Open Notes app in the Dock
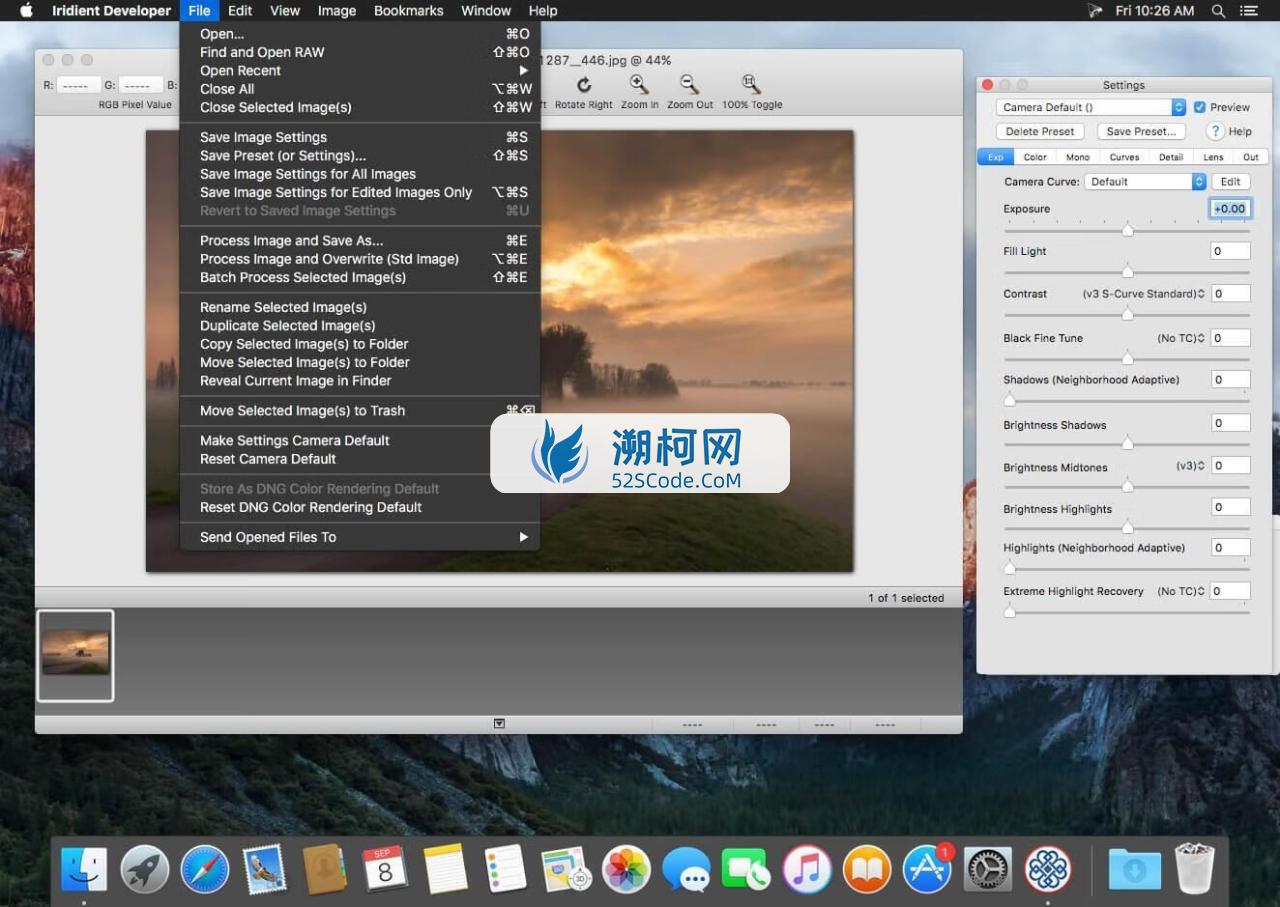Screen dimensions: 1280x907 (445, 868)
